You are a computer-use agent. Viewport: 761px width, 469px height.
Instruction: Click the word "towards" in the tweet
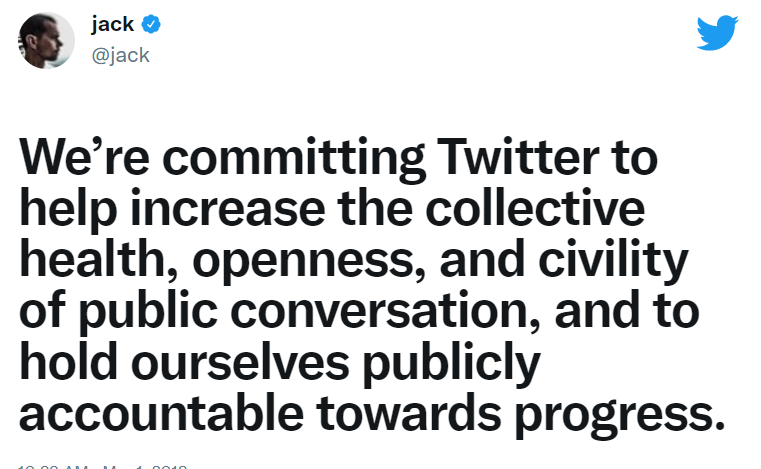[409, 412]
